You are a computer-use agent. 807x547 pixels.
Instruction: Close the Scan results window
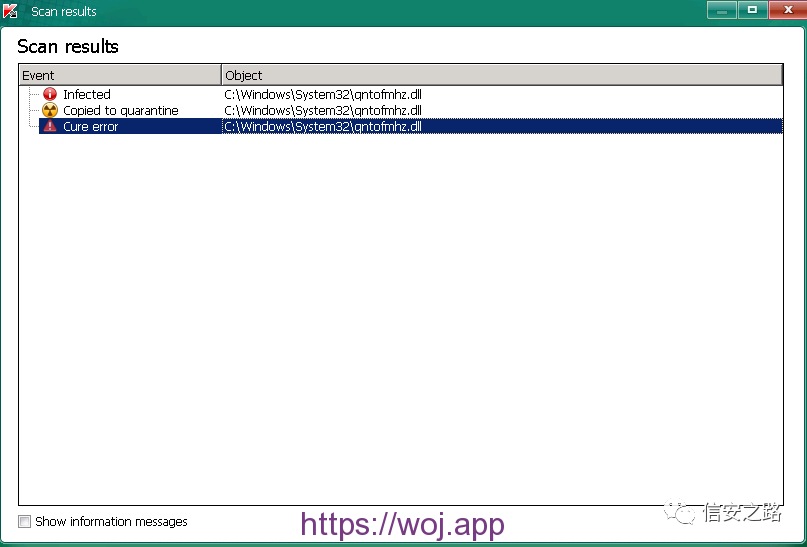pos(787,10)
